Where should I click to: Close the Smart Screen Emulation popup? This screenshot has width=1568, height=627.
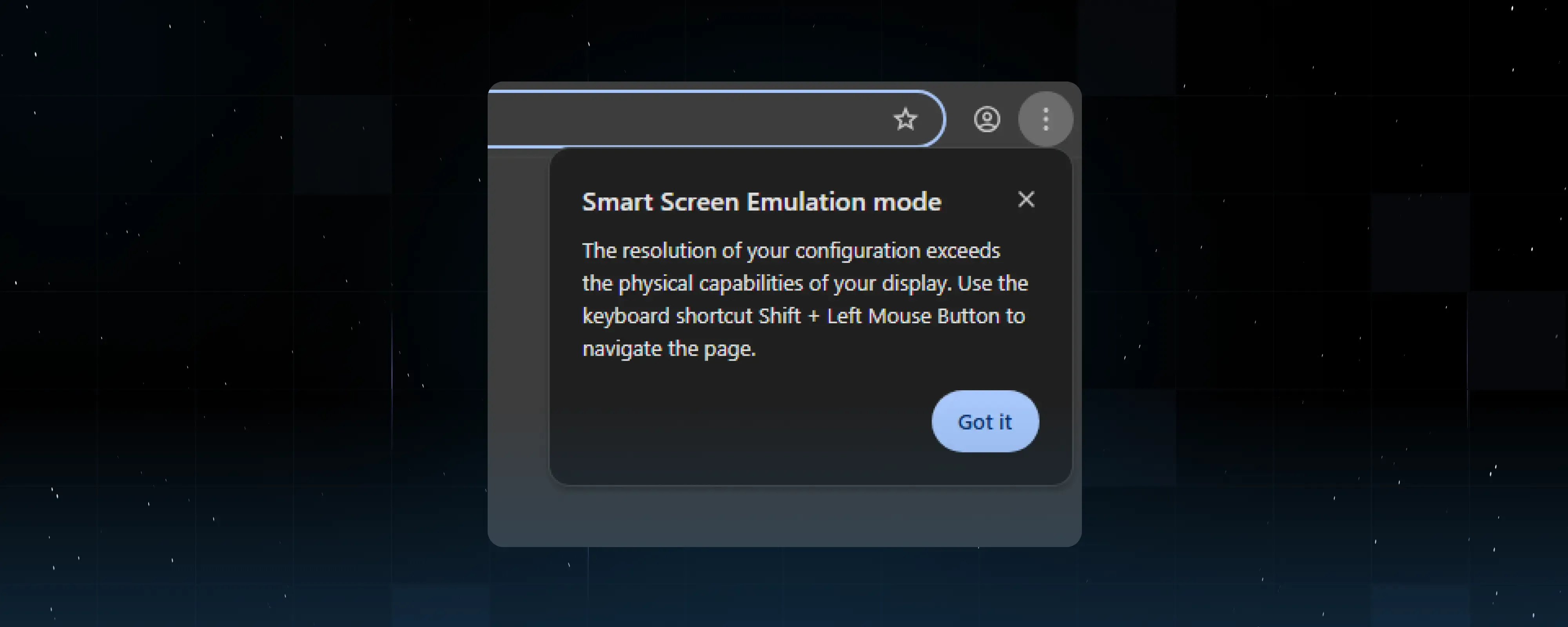1026,199
